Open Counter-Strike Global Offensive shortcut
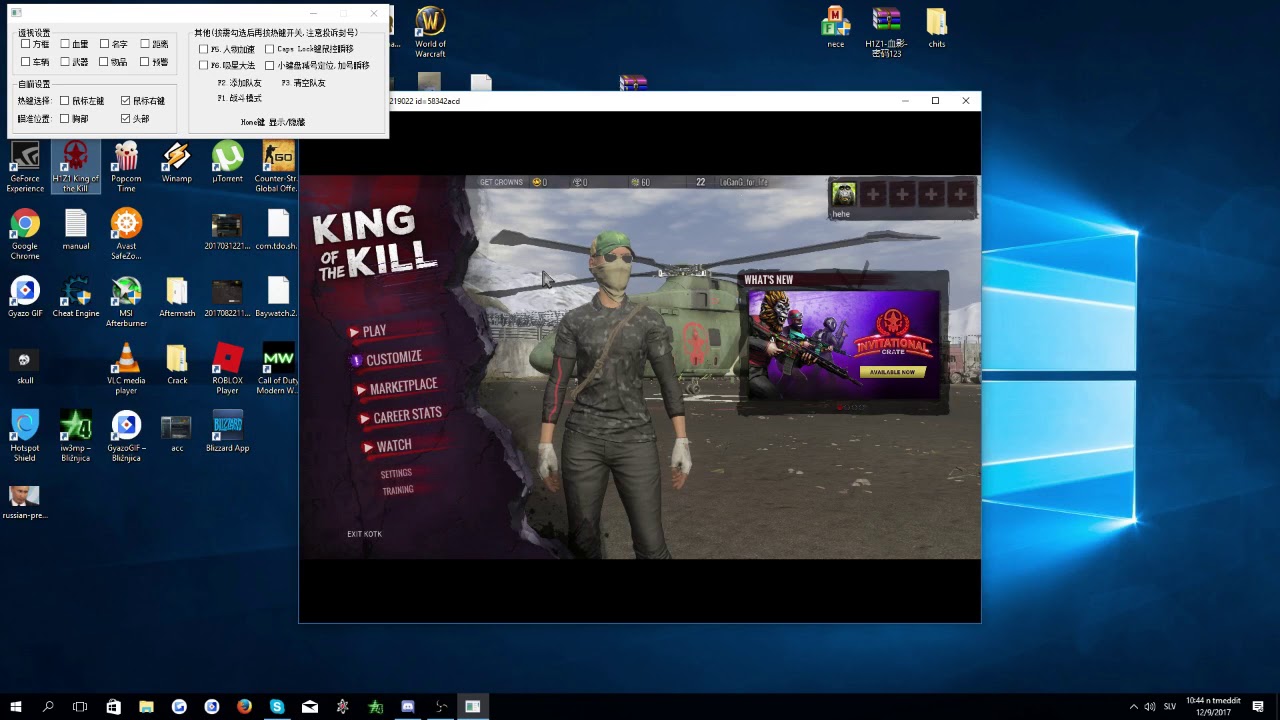1280x720 pixels. 278,166
